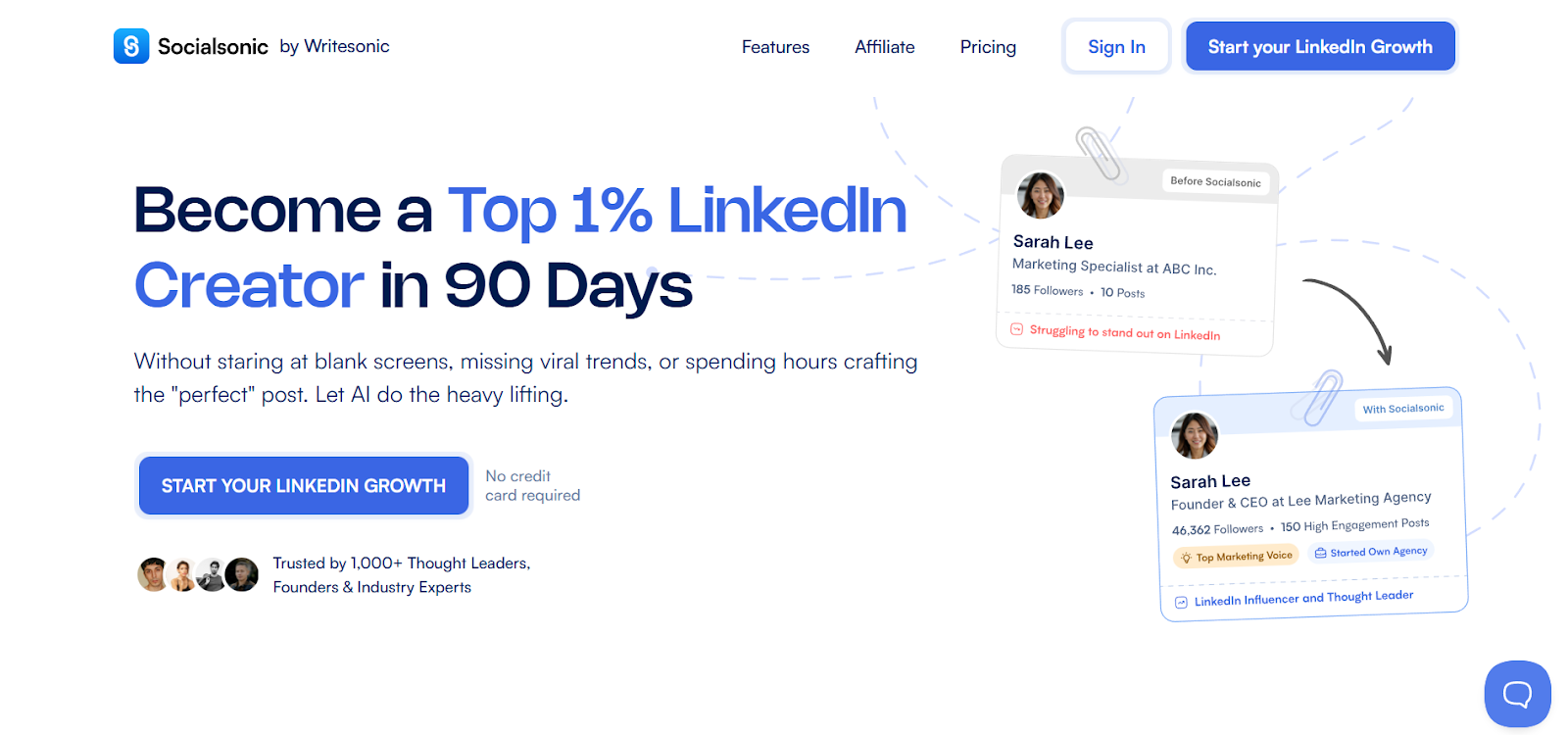Viewport: 1568px width, 735px height.
Task: Click the 185 Followers text
Action: pos(1047,290)
